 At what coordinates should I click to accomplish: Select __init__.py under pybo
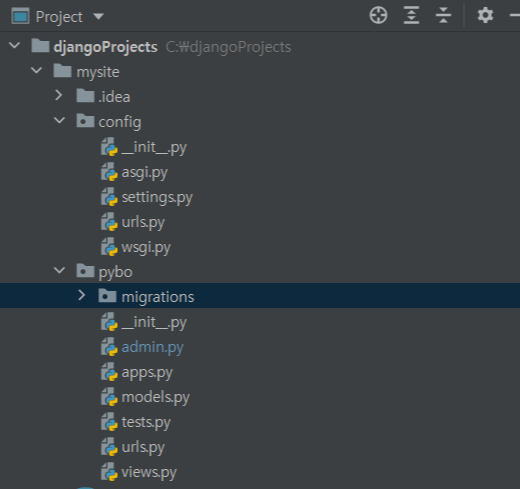(154, 322)
